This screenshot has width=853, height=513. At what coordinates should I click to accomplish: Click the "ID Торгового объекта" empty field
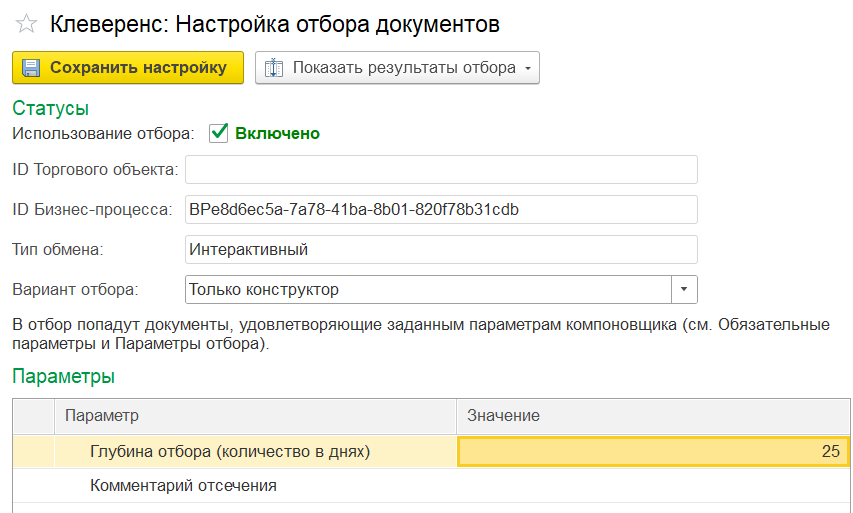click(x=441, y=170)
